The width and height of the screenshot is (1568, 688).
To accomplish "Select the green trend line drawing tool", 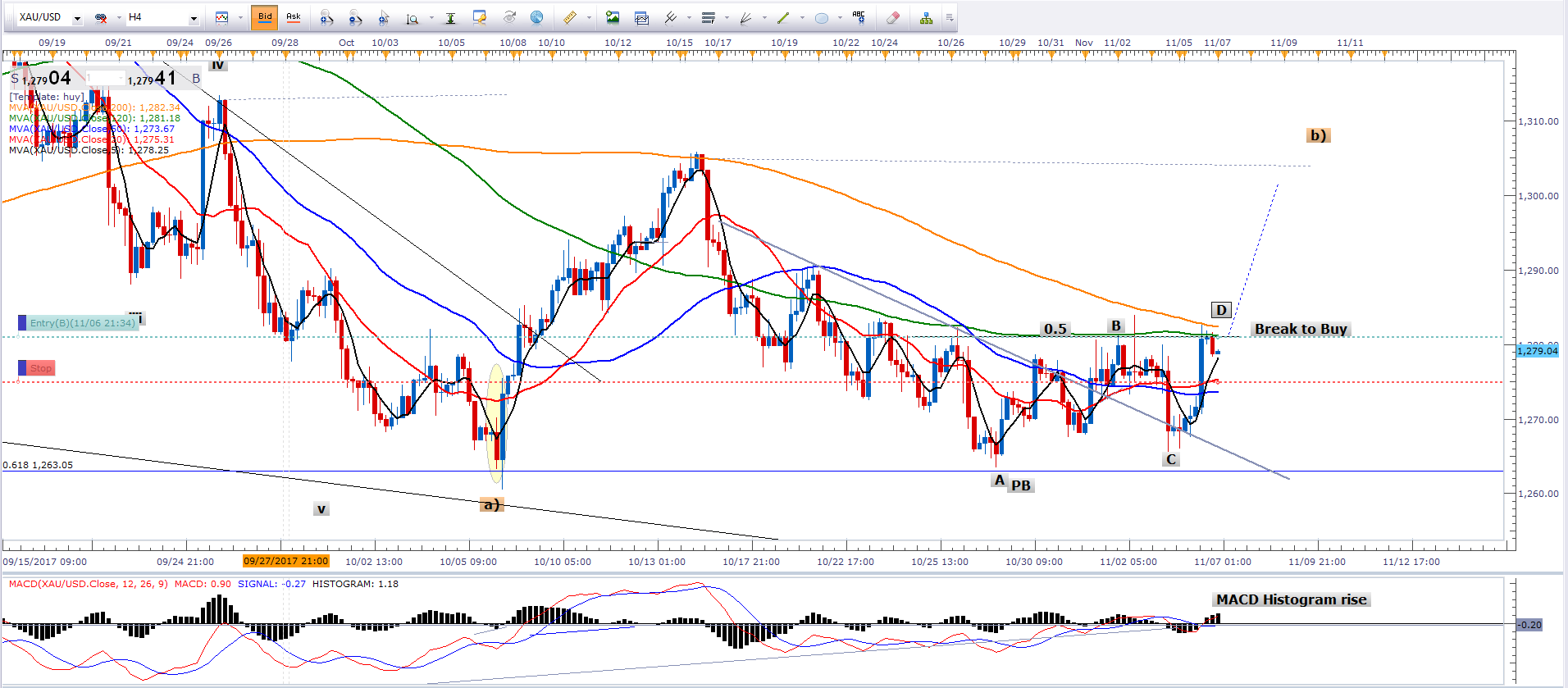I will 782,17.
